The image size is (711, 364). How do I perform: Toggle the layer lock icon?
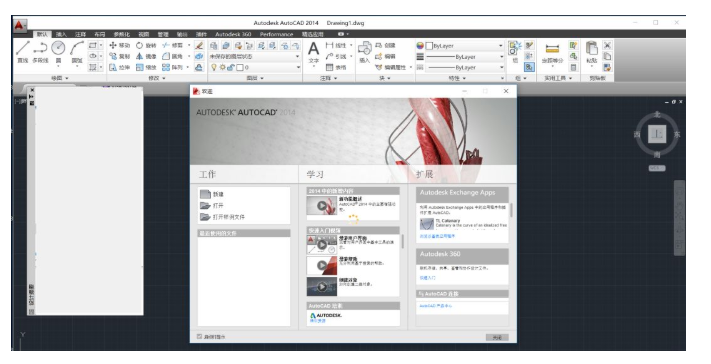[230, 67]
